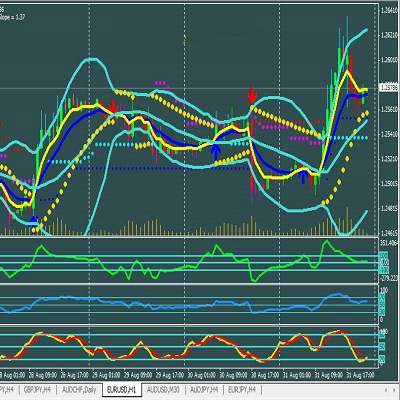Click the blue RSI-style line in second subwindow
Viewport: 400px width, 400px height.
(x=183, y=303)
